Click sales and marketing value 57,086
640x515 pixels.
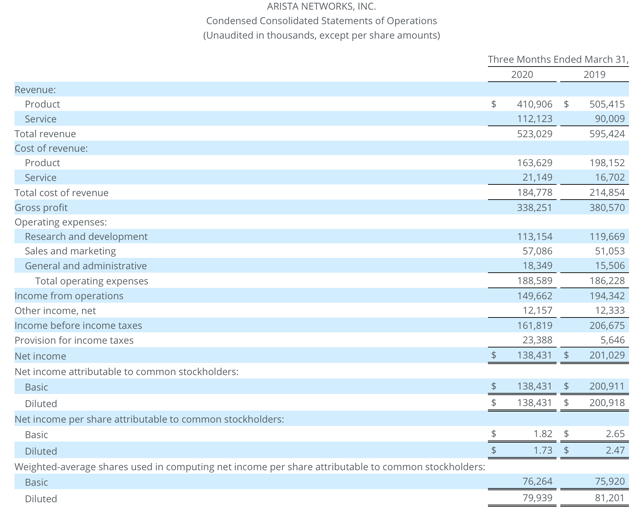coord(537,251)
